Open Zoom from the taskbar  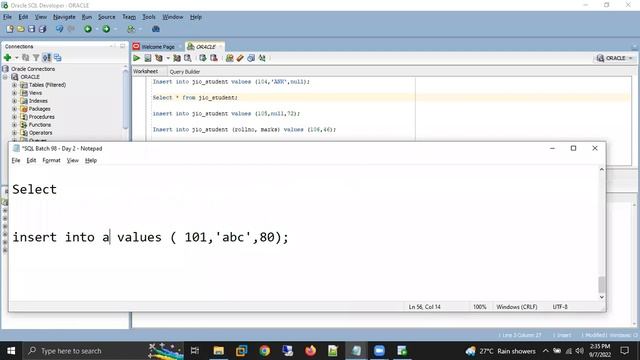[379, 351]
